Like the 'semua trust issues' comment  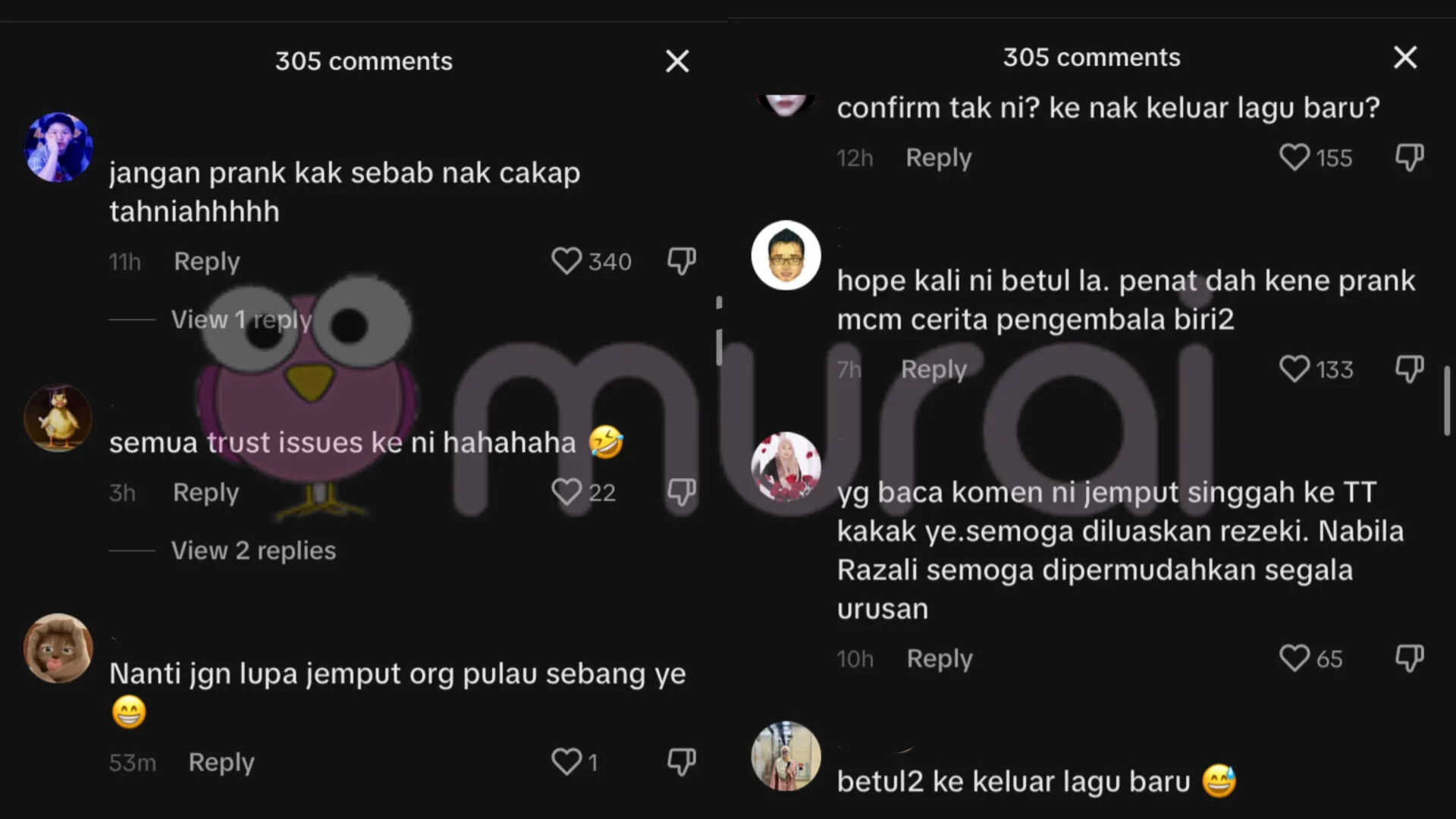pyautogui.click(x=566, y=492)
